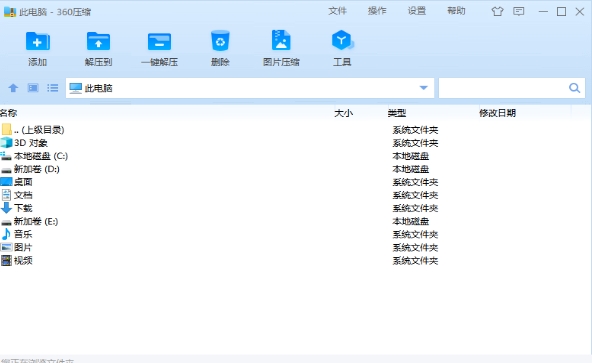Open the 工具 (Tools) hexagon icon

pyautogui.click(x=342, y=40)
